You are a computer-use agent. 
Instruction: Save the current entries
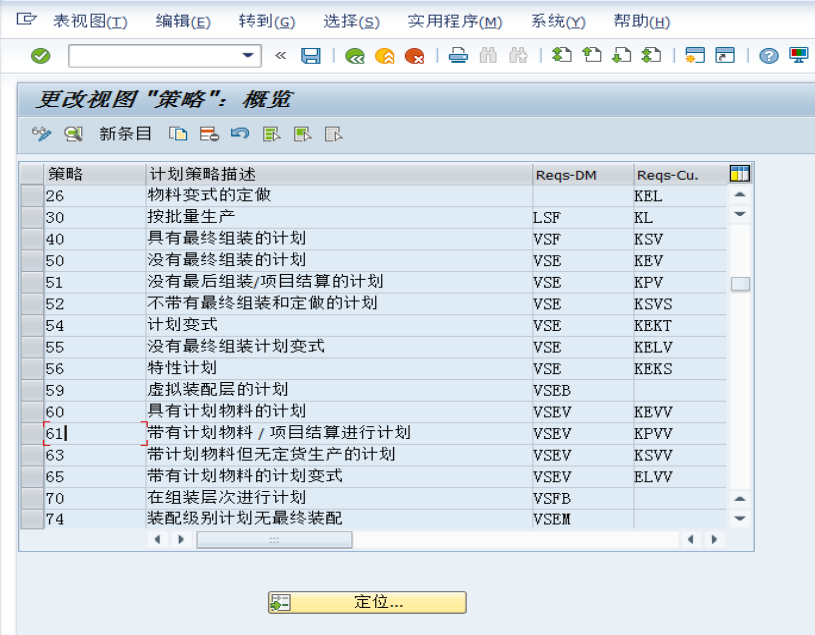(311, 57)
